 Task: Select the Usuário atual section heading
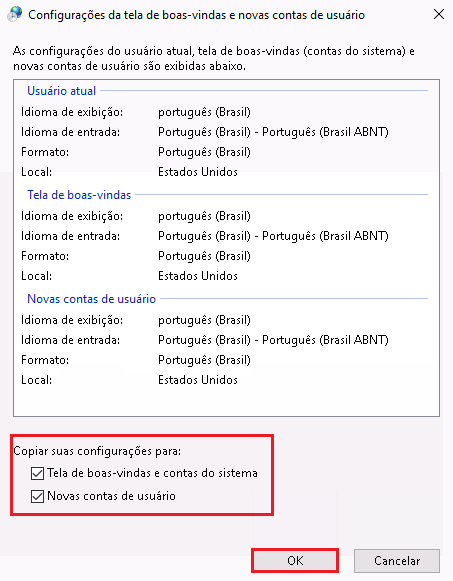61,91
